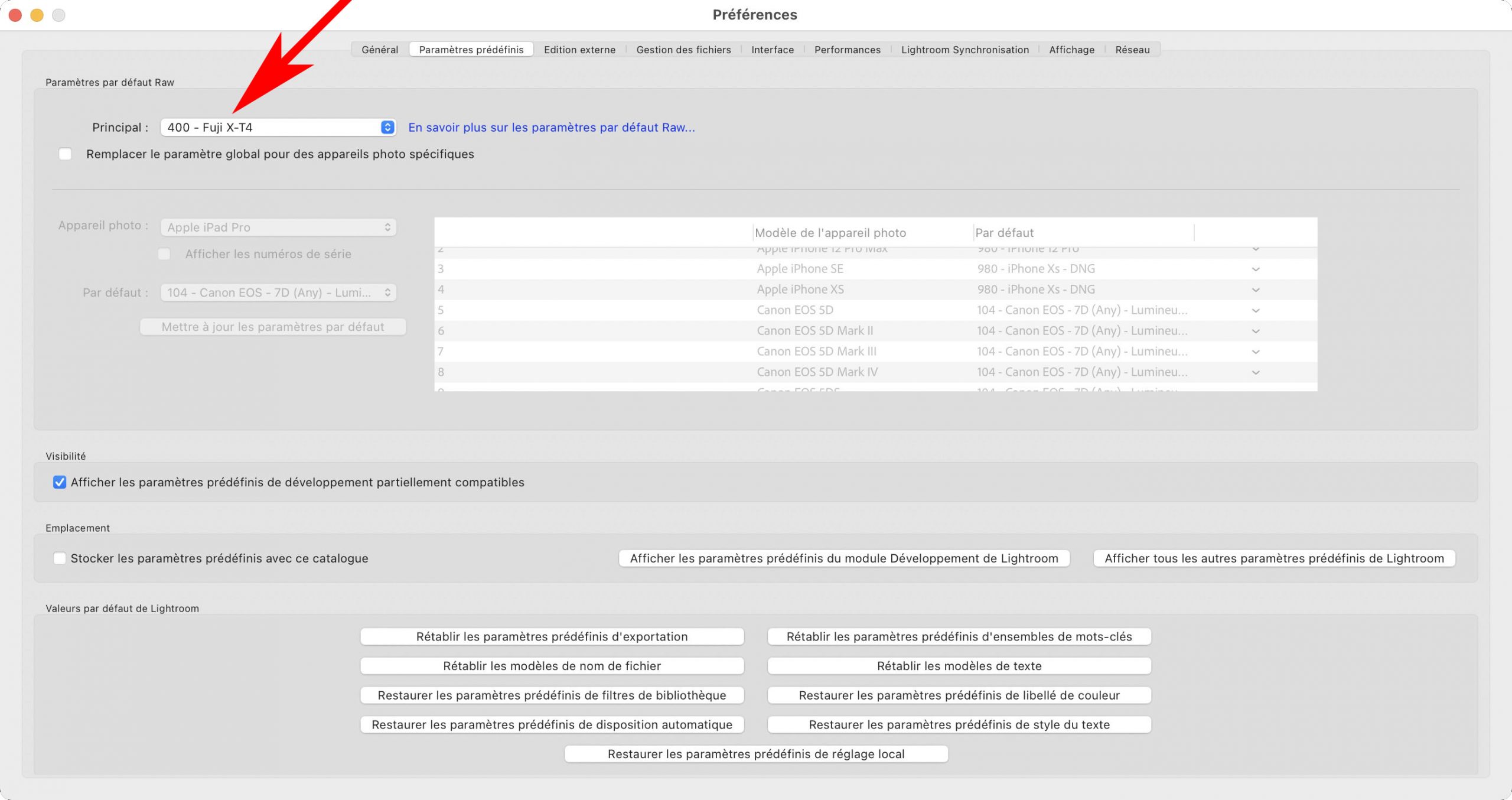Open the Lightroom Synchronisation tab

point(964,50)
